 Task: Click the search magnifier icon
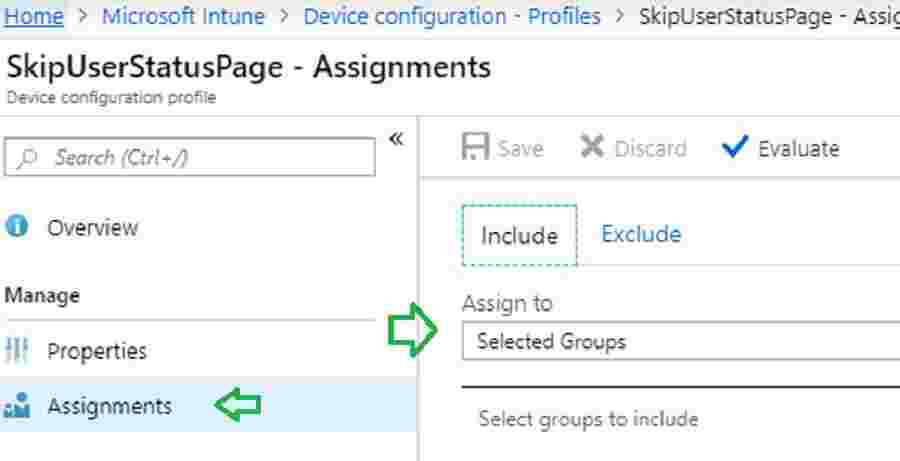coord(26,157)
